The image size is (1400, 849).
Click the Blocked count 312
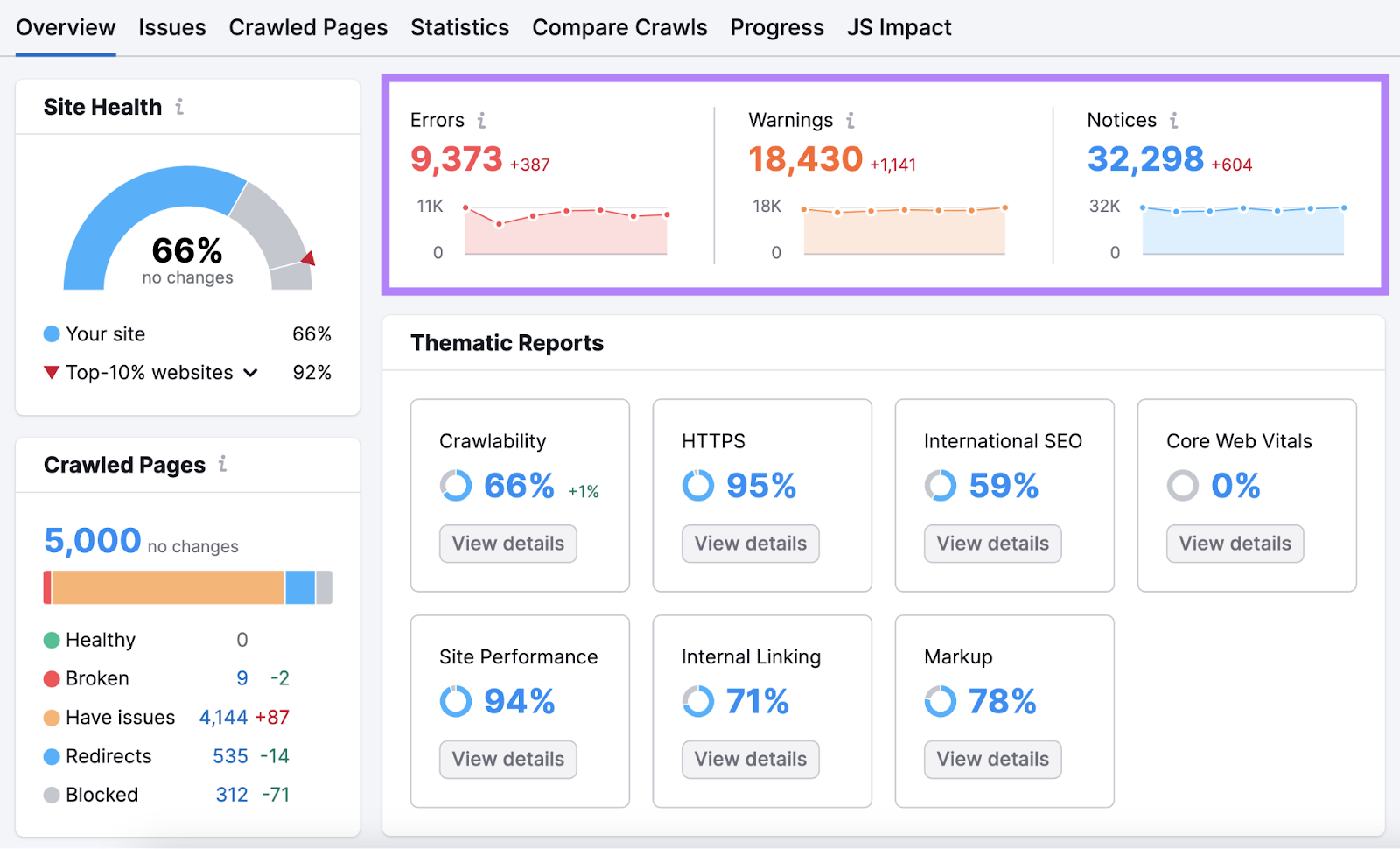click(x=232, y=795)
